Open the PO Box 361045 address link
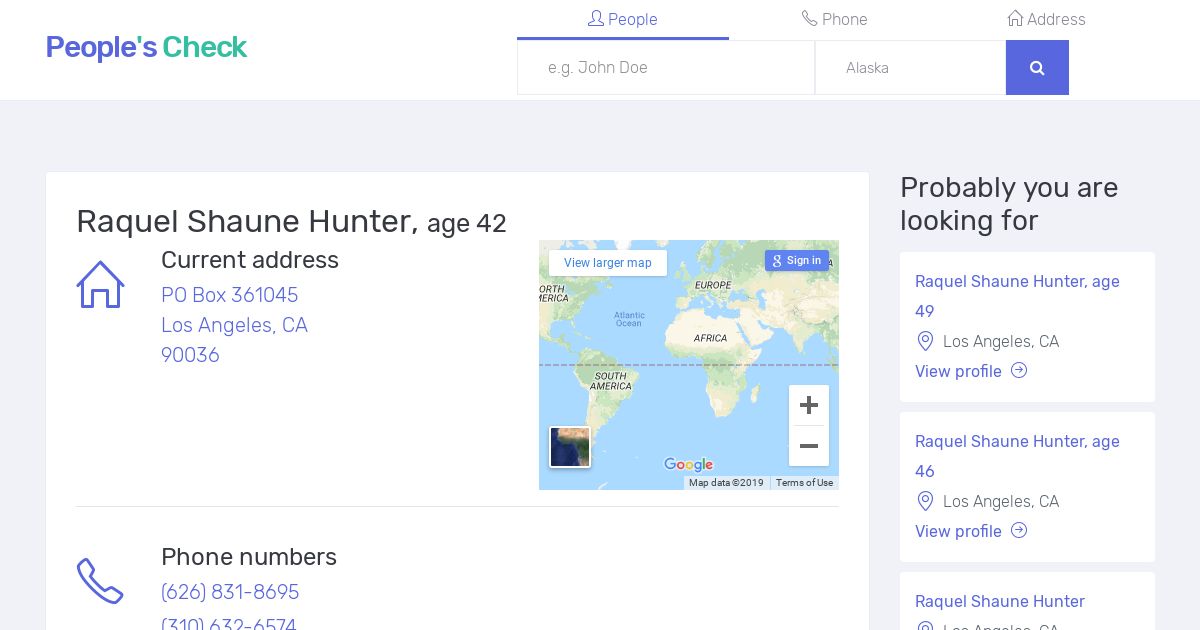The width and height of the screenshot is (1200, 630). (x=234, y=325)
